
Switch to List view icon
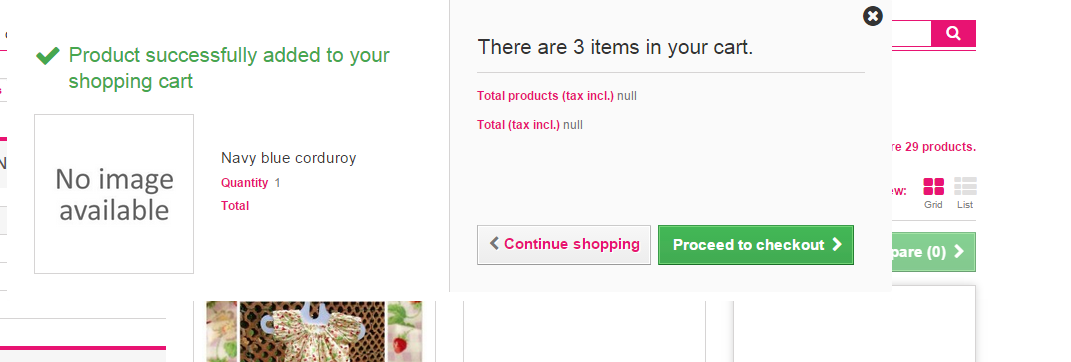965,187
